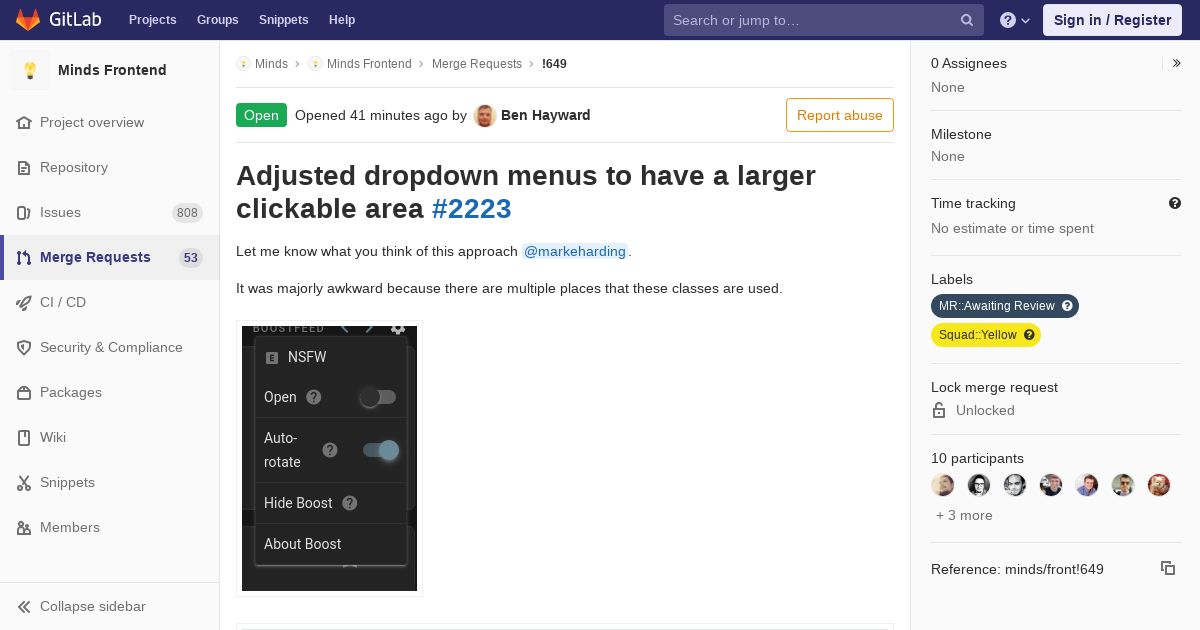Screen dimensions: 1200x630
Task: Click the Issues sidebar icon
Action: click(24, 212)
